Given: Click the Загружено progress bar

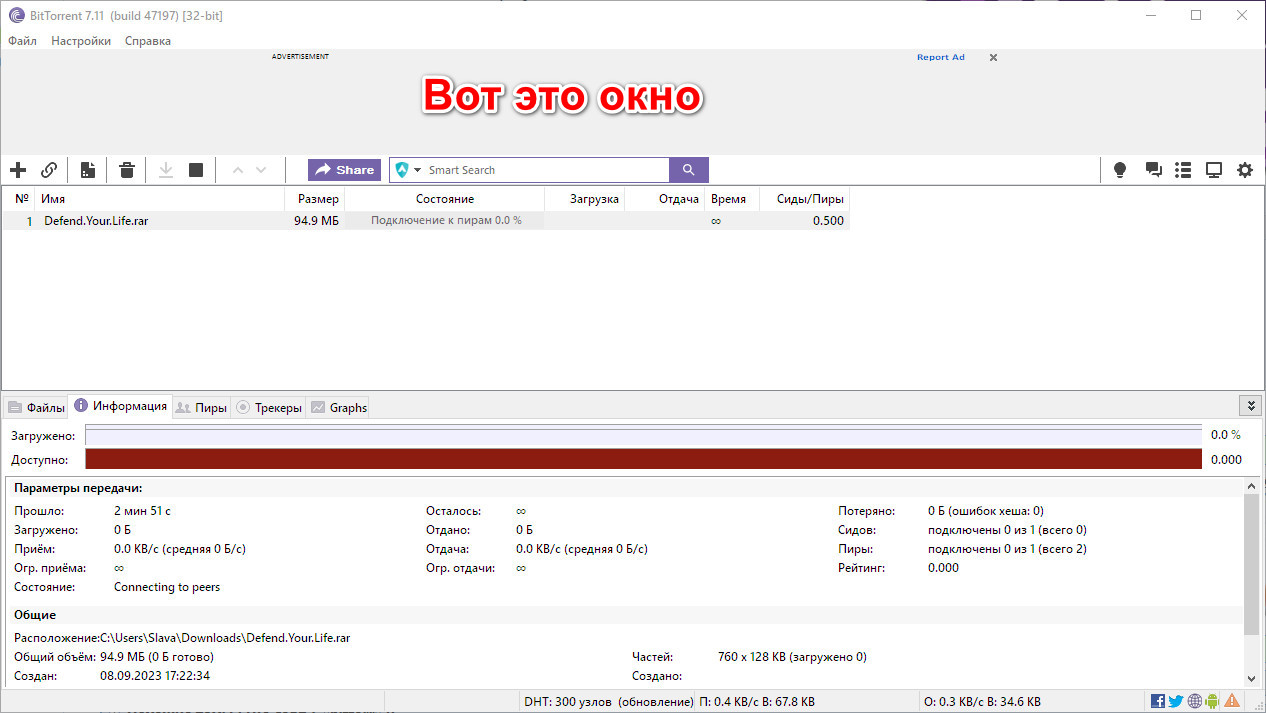Looking at the screenshot, I should tap(644, 435).
